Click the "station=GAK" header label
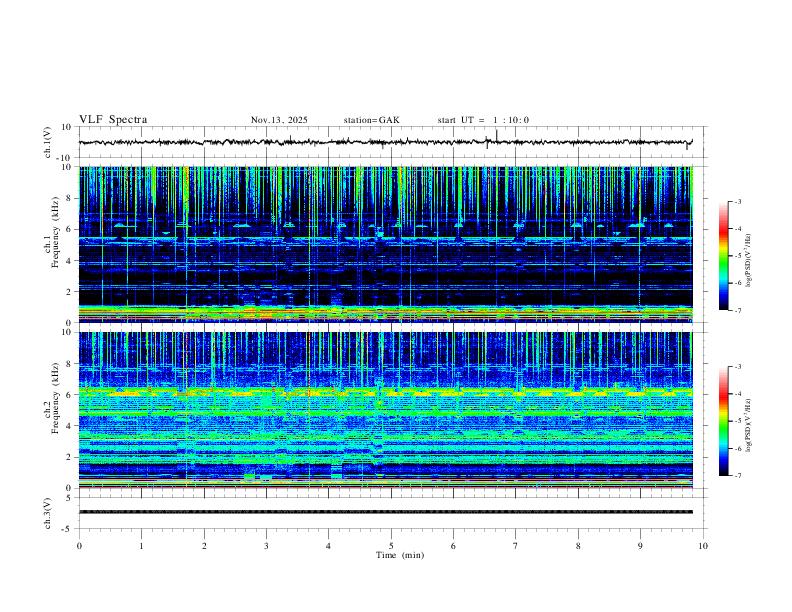792x612 pixels. (372, 120)
